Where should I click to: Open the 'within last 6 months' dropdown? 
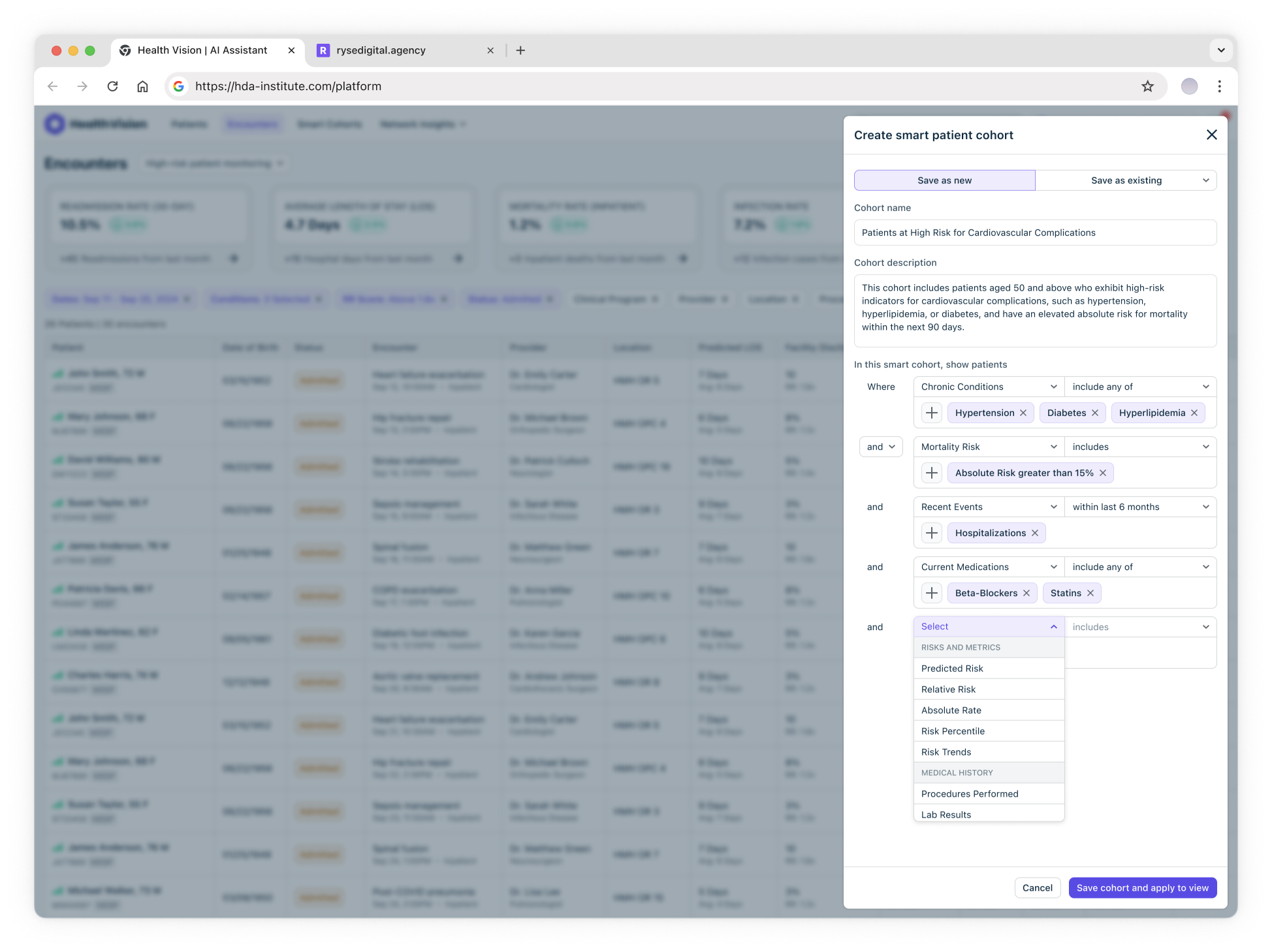click(1140, 507)
